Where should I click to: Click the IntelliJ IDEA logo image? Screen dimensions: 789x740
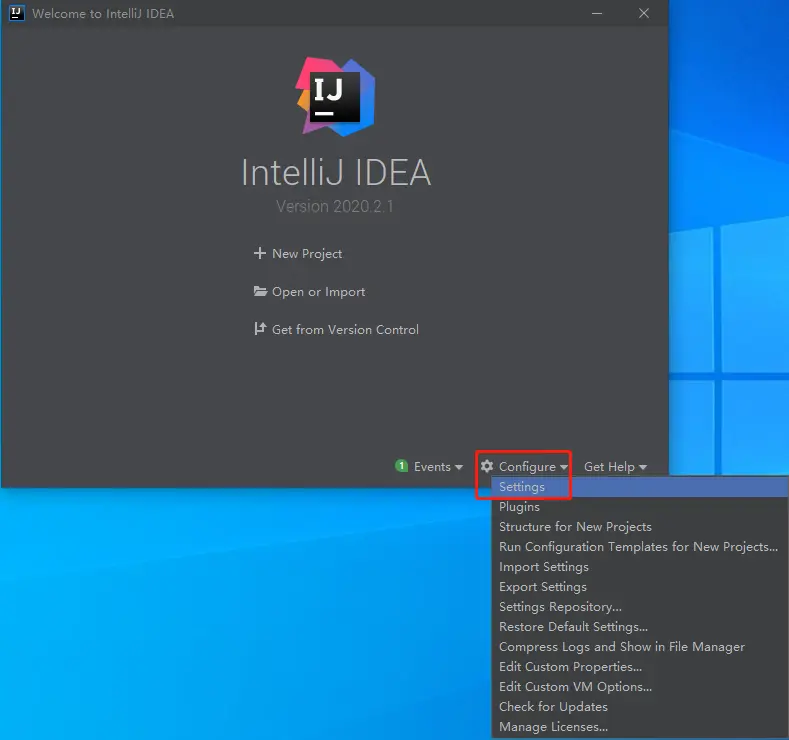[335, 97]
